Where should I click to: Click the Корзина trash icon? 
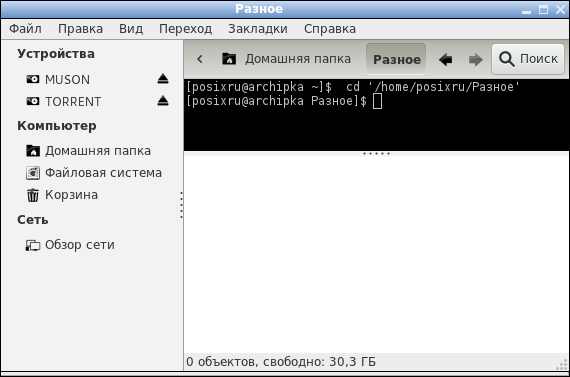(x=33, y=195)
